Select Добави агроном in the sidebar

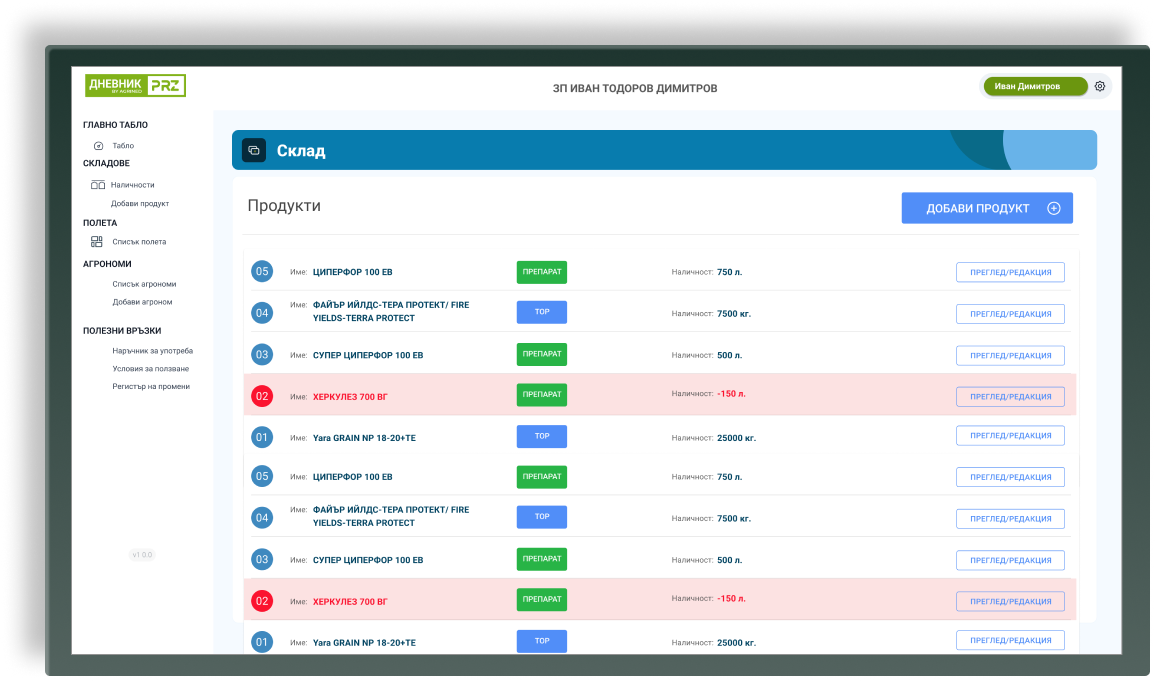(x=142, y=302)
